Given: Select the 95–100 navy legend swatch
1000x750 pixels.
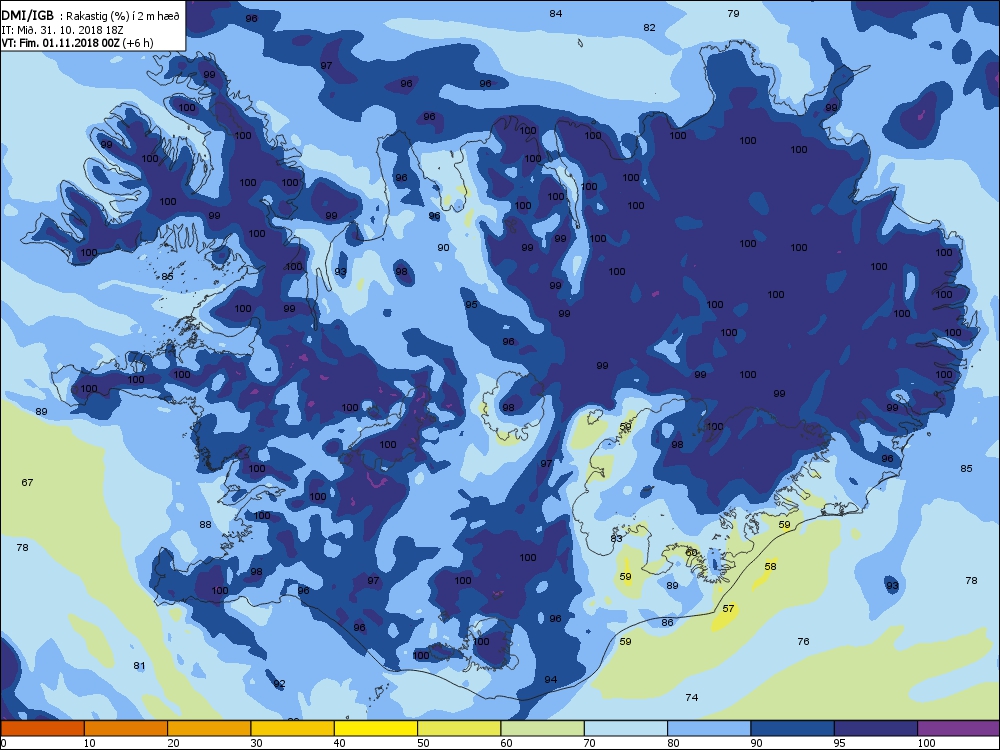Looking at the screenshot, I should point(876,728).
